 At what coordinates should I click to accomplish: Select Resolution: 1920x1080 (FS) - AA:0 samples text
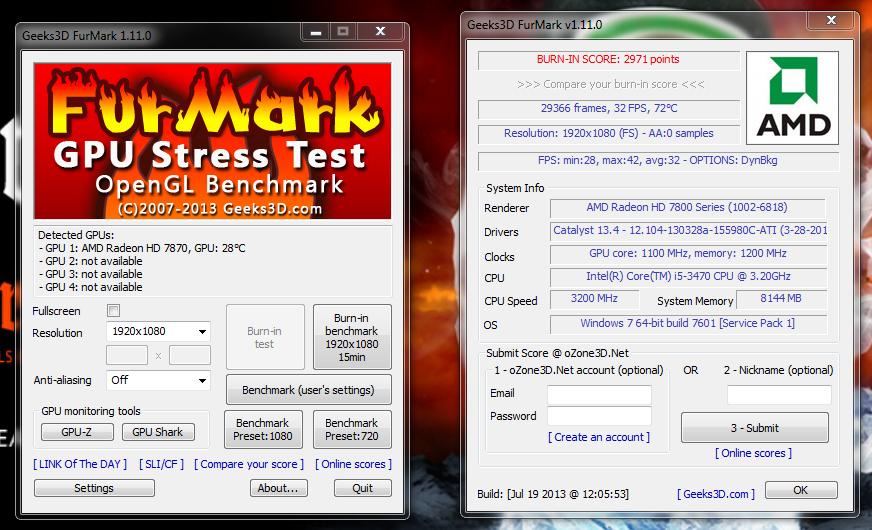(608, 133)
